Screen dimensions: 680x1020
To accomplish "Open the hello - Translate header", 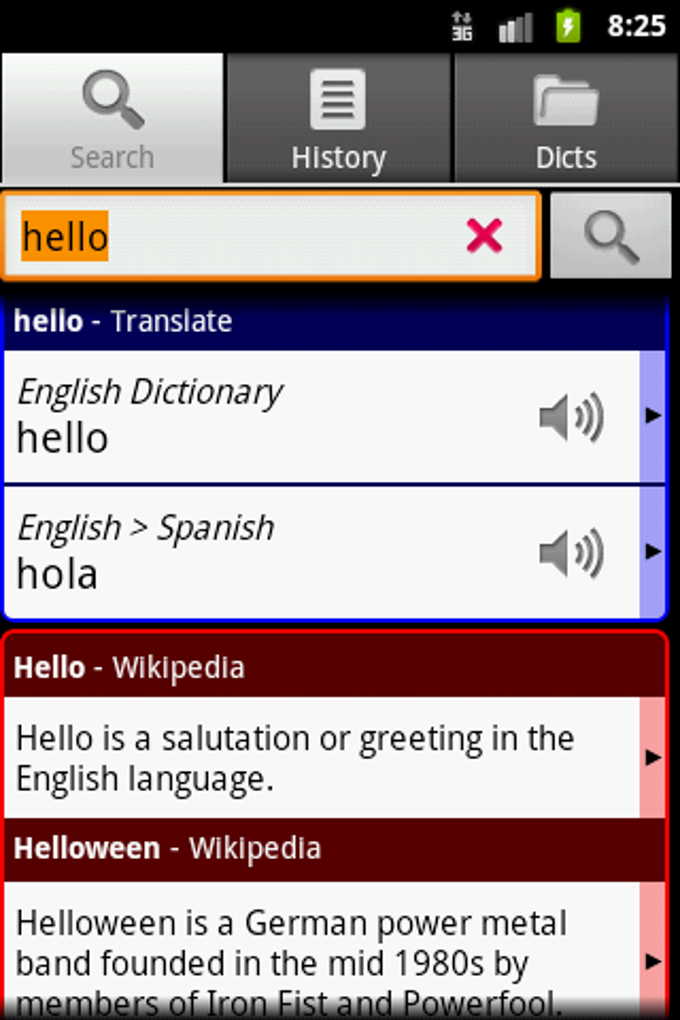I will pyautogui.click(x=334, y=321).
